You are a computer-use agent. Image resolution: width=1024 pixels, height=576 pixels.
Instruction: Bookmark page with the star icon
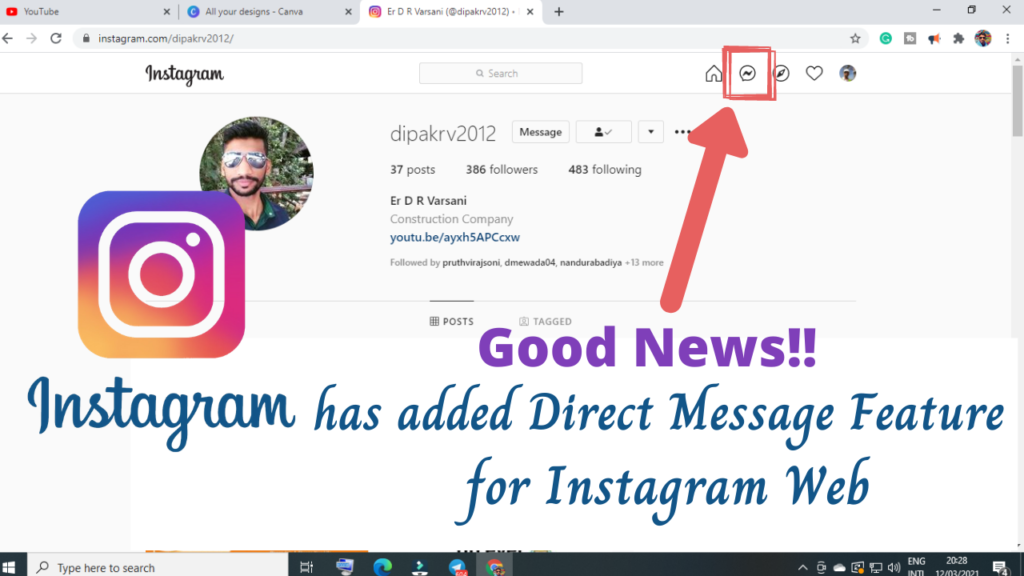point(855,39)
